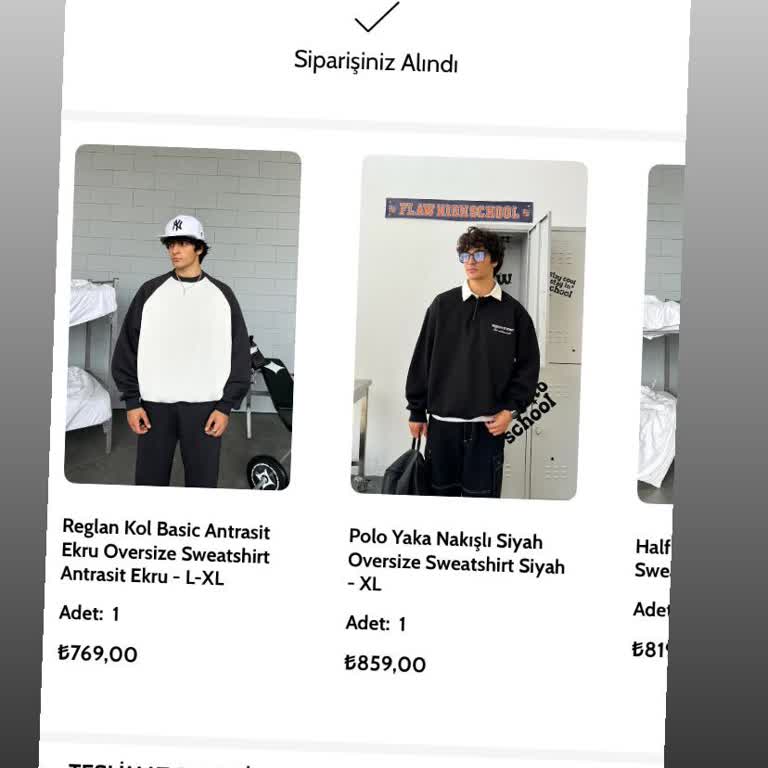Click the ₺859,00 price

pyautogui.click(x=385, y=664)
